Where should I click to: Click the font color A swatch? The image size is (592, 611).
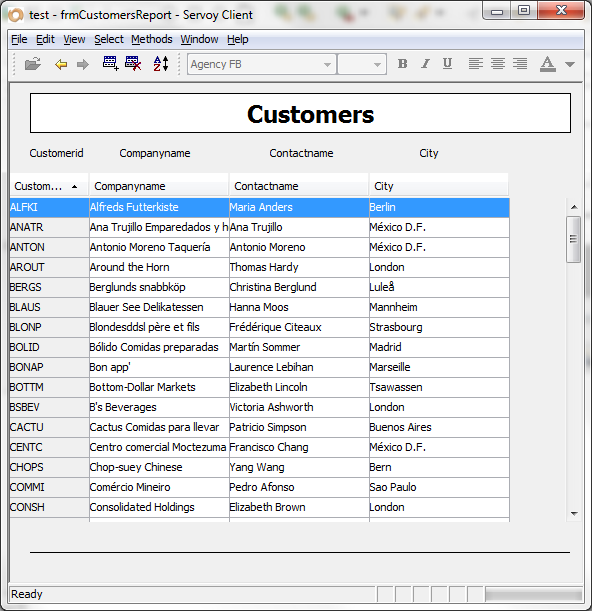548,64
